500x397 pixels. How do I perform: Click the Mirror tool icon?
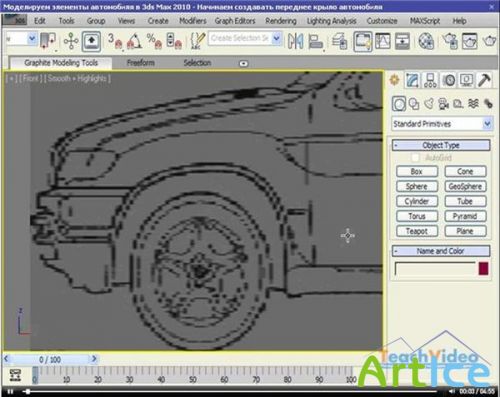click(296, 41)
